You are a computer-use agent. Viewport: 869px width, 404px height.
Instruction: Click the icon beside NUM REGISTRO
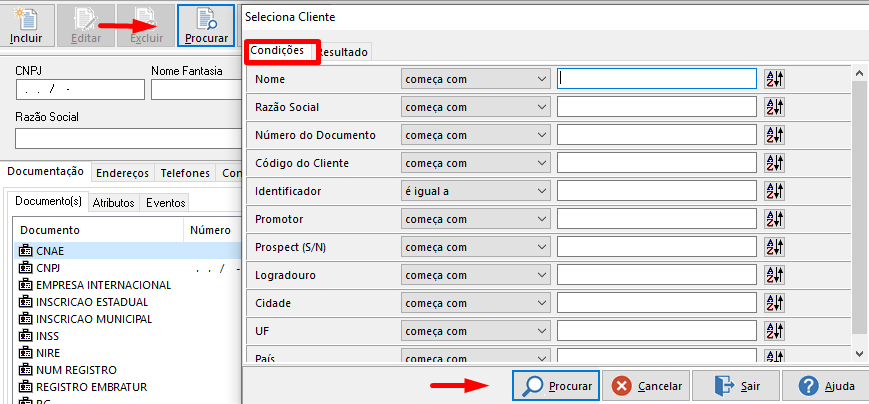25,370
